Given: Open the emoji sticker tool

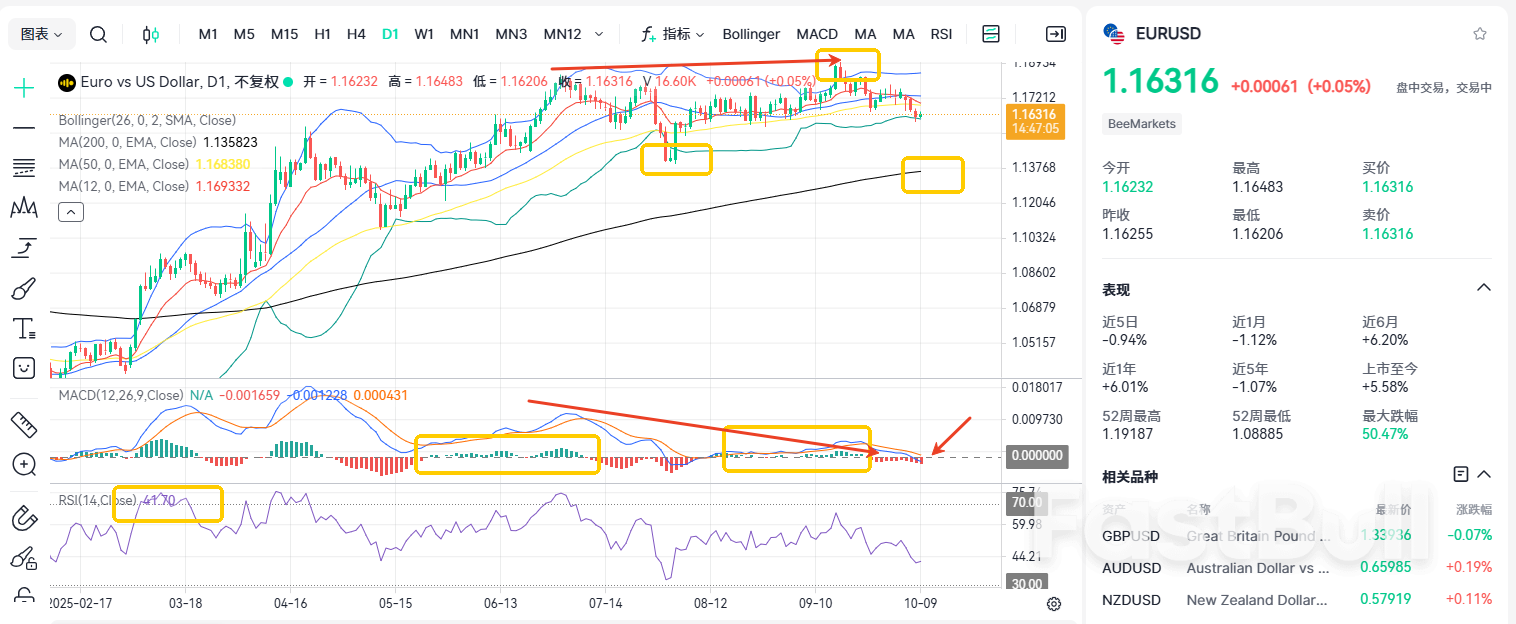Looking at the screenshot, I should click(x=23, y=368).
